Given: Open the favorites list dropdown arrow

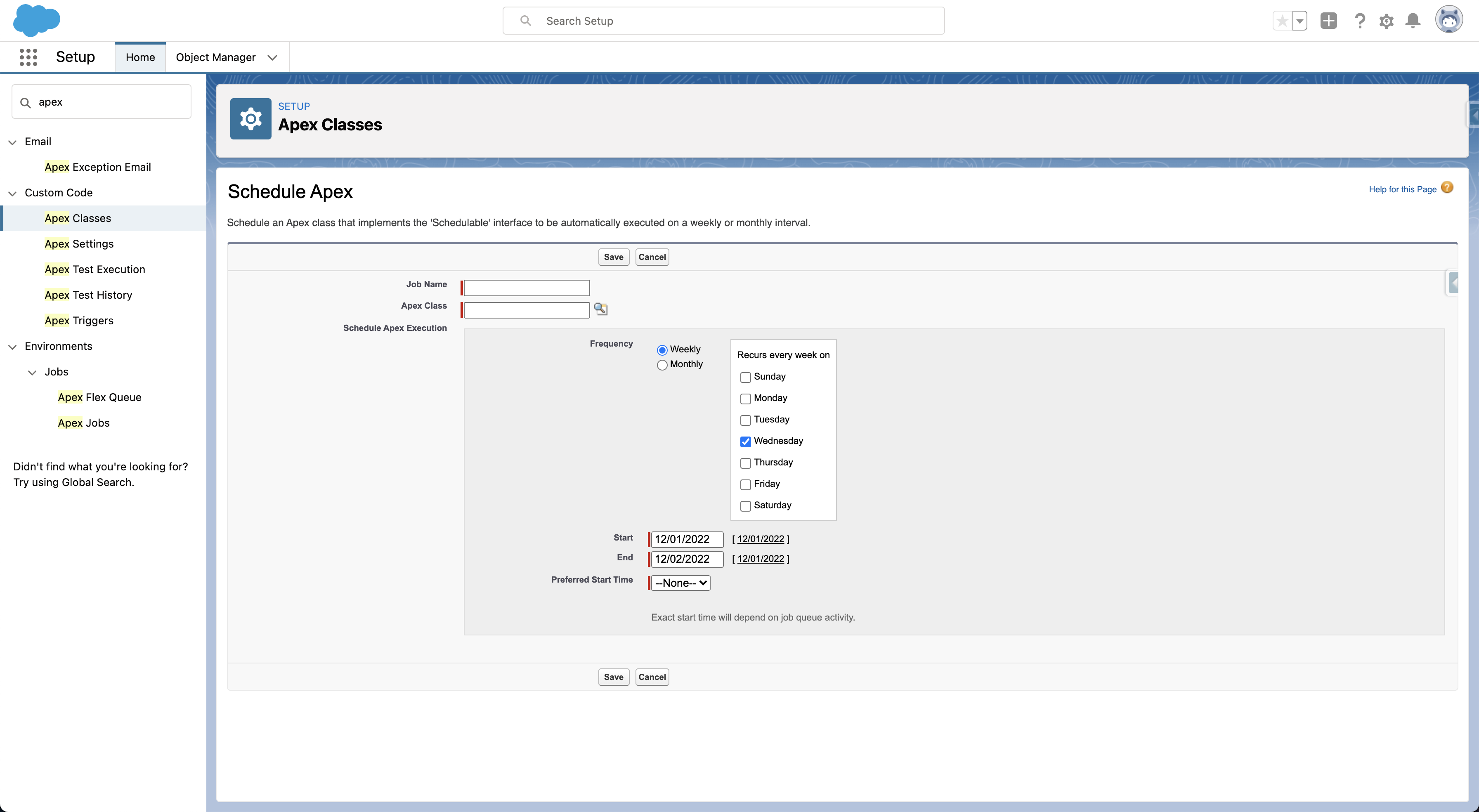Looking at the screenshot, I should pyautogui.click(x=1300, y=21).
